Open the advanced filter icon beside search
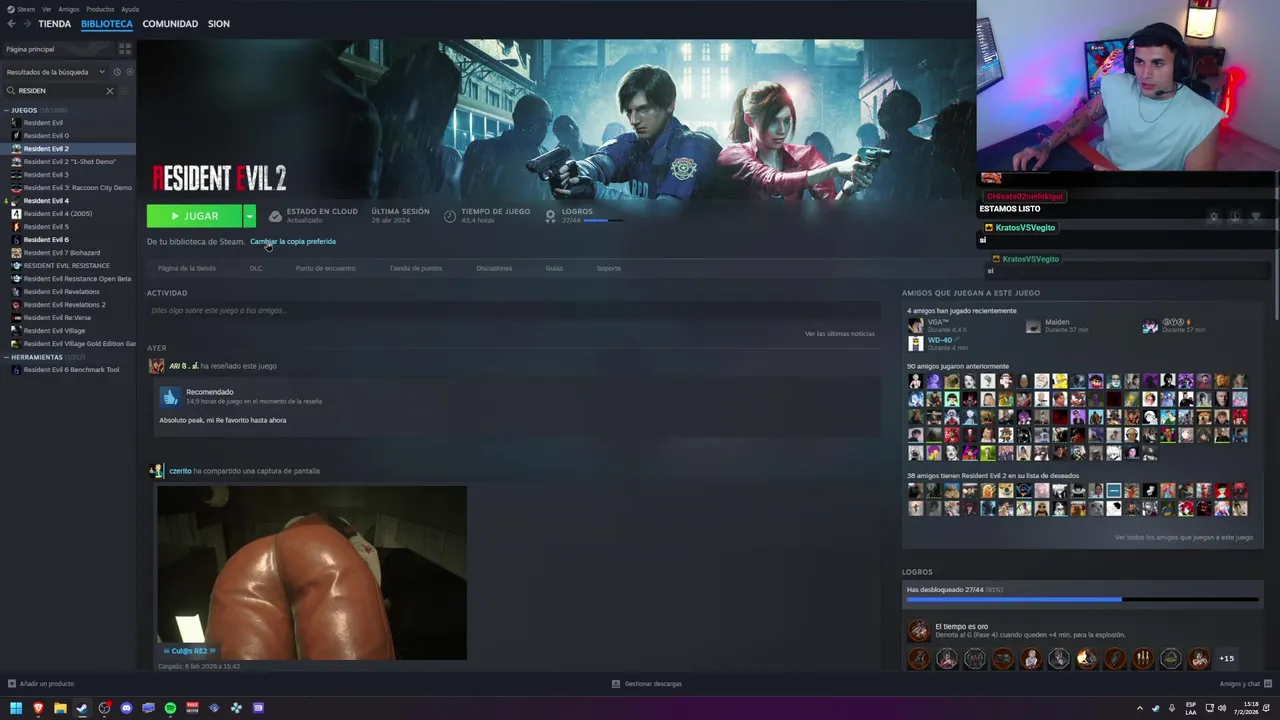This screenshot has height=720, width=1280. tap(125, 91)
